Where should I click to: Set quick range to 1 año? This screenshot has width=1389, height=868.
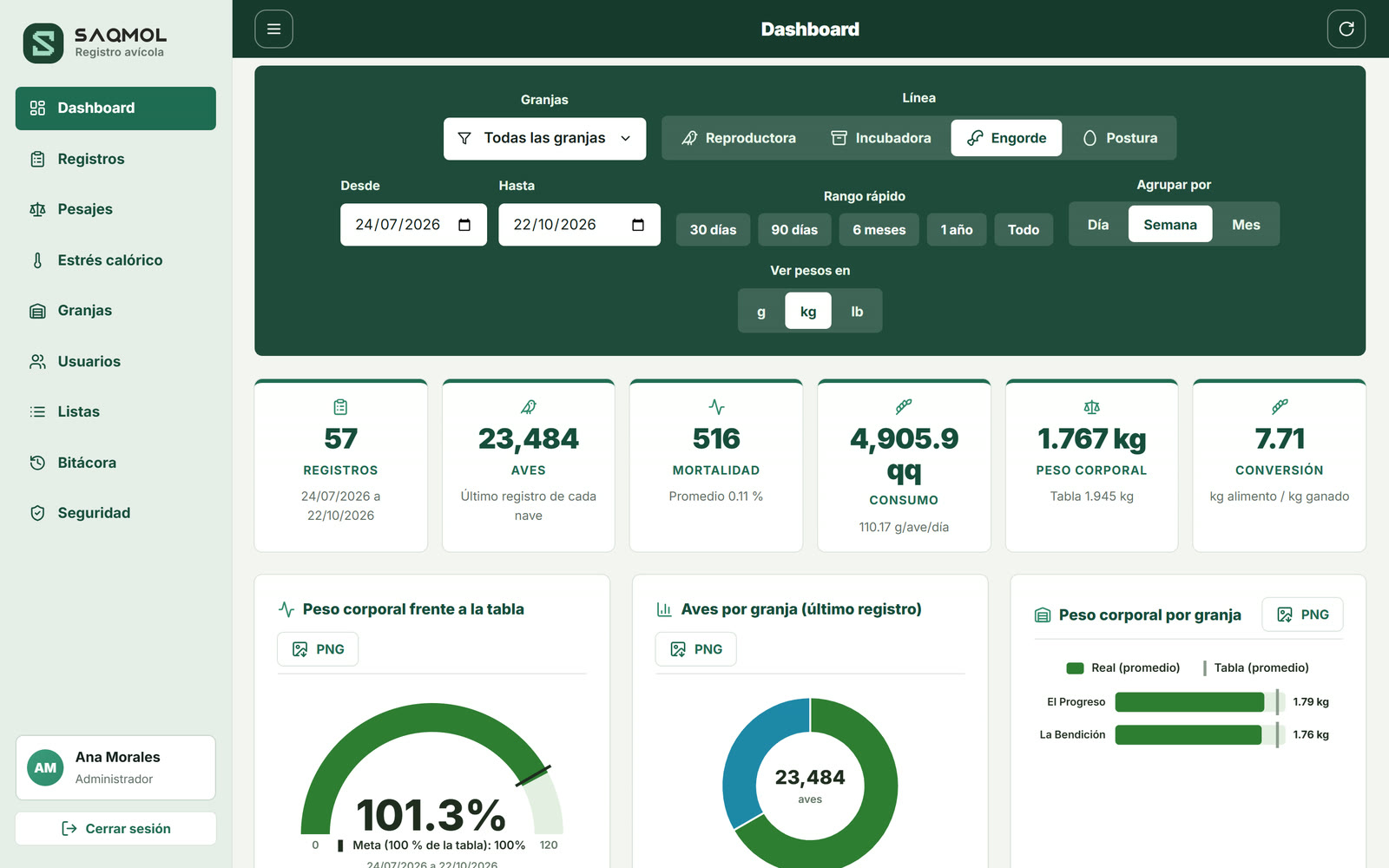coord(957,230)
